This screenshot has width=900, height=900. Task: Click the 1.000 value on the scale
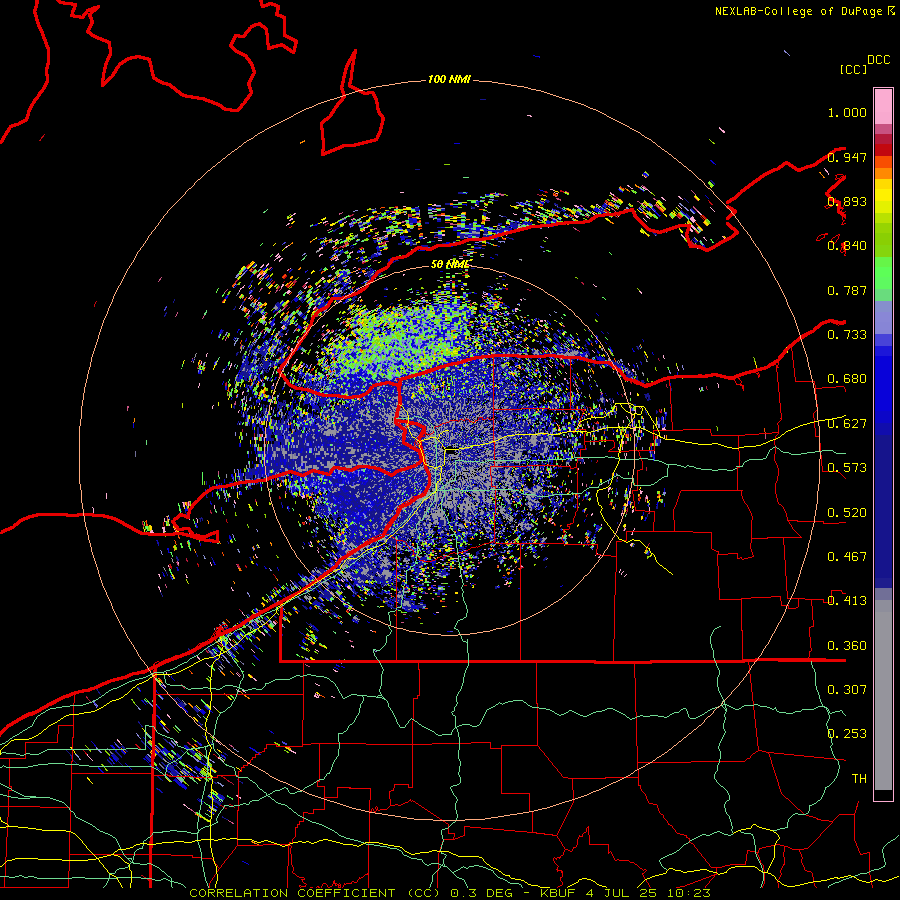click(x=847, y=112)
